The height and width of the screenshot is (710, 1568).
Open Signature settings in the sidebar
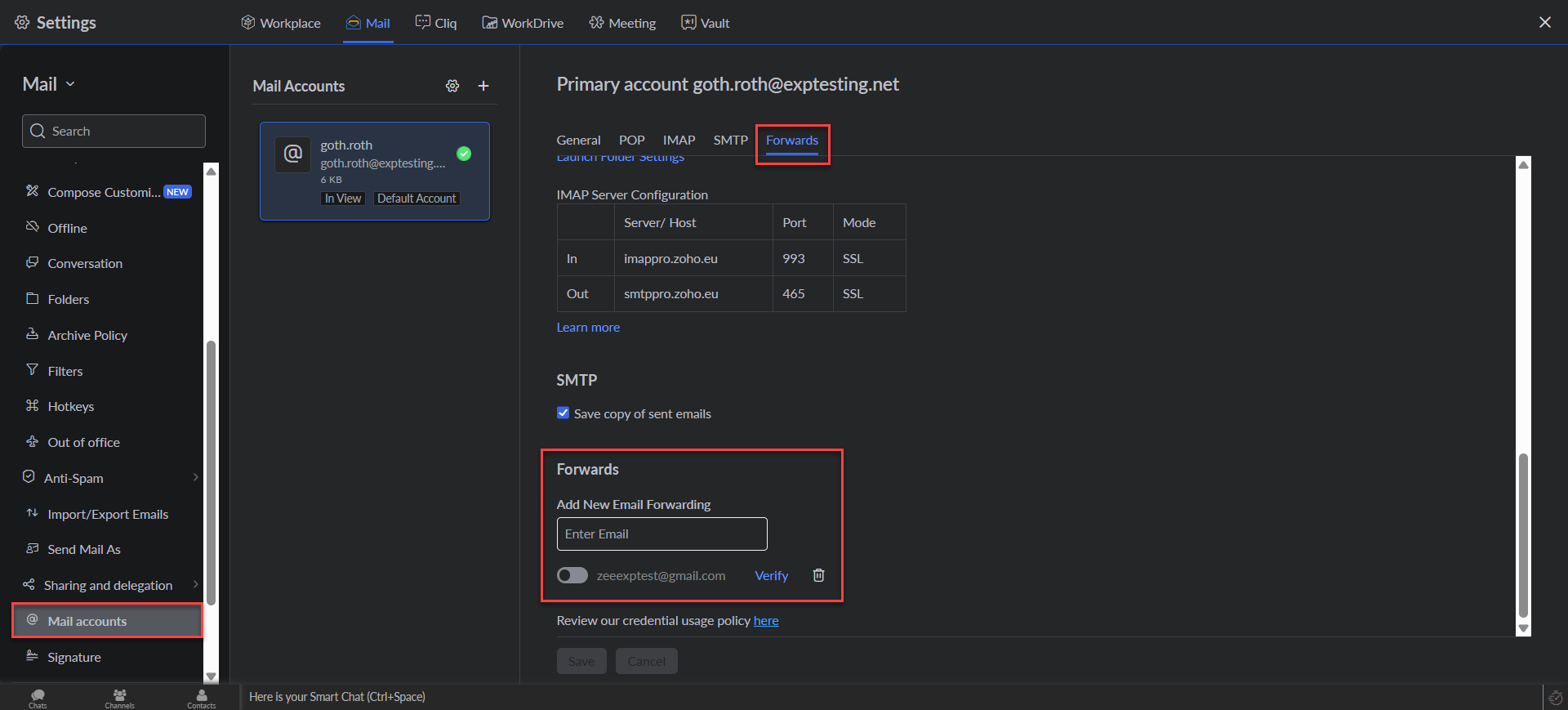pos(73,657)
